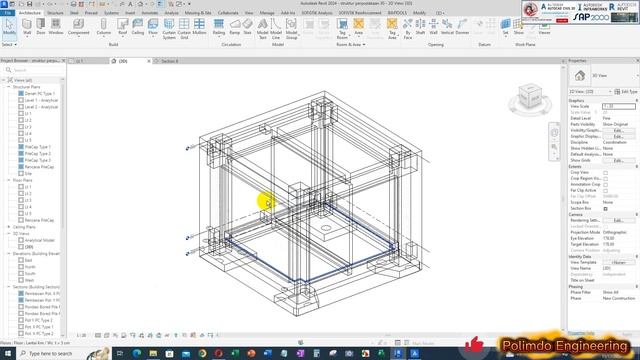Collapse the Sections tree node
This screenshot has height=360, width=640.
(x=9, y=287)
